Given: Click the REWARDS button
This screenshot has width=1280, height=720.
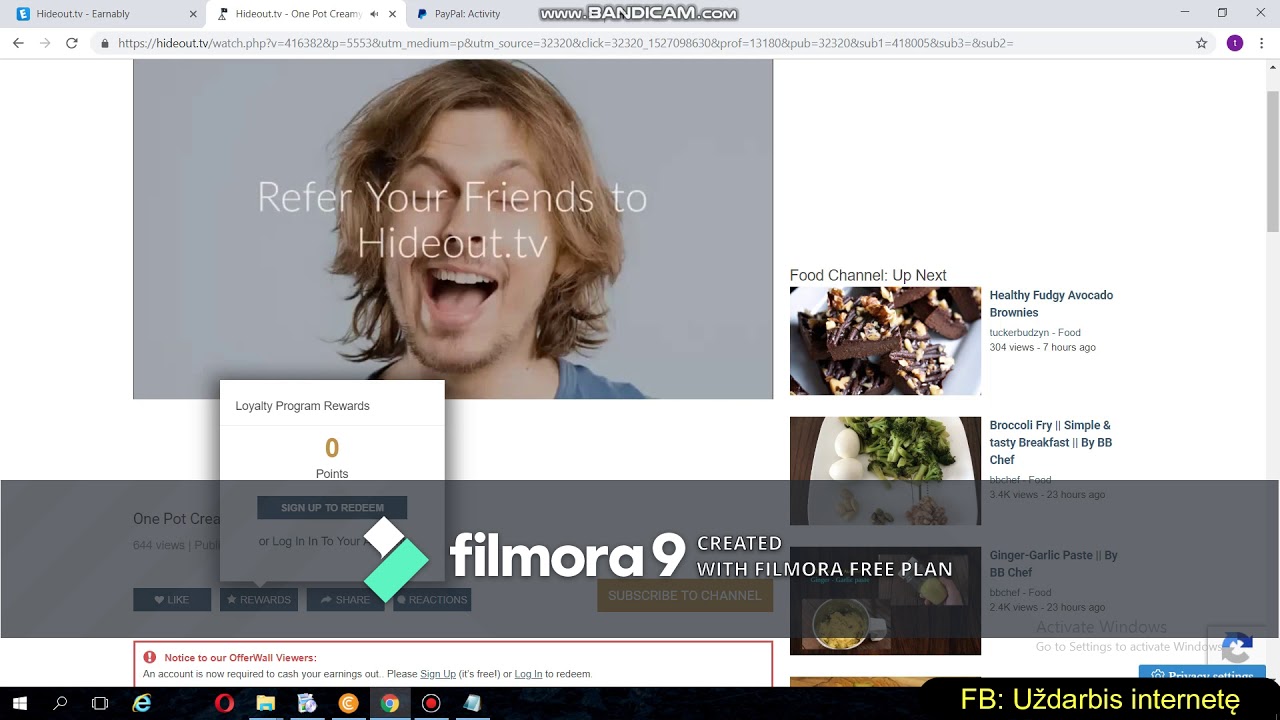Looking at the screenshot, I should [259, 600].
